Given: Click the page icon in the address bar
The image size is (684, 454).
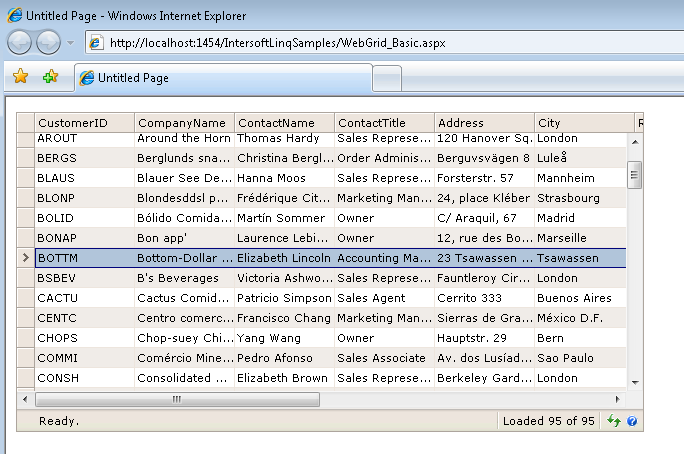Looking at the screenshot, I should tap(97, 43).
